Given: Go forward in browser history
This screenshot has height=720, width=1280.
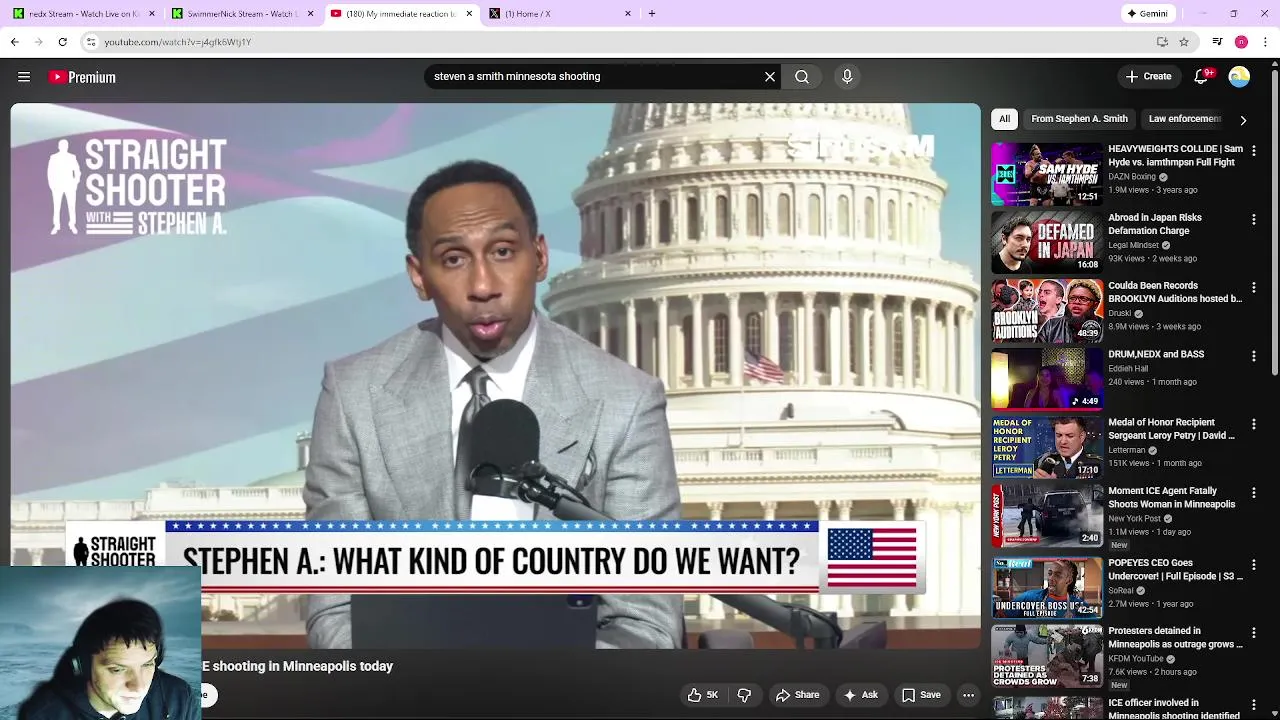Looking at the screenshot, I should point(38,42).
